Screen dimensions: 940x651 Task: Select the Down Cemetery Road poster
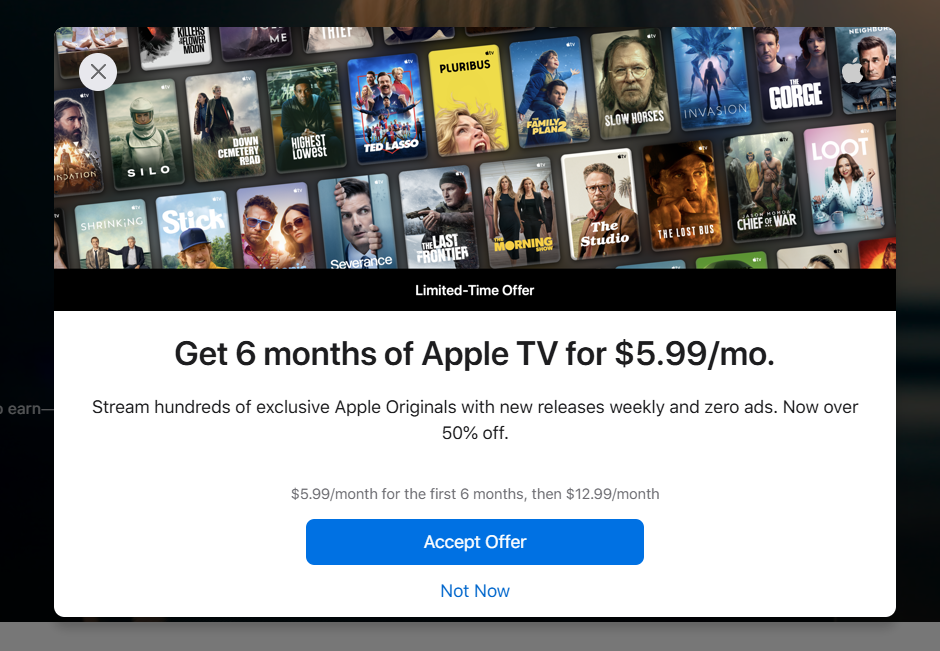(x=225, y=126)
